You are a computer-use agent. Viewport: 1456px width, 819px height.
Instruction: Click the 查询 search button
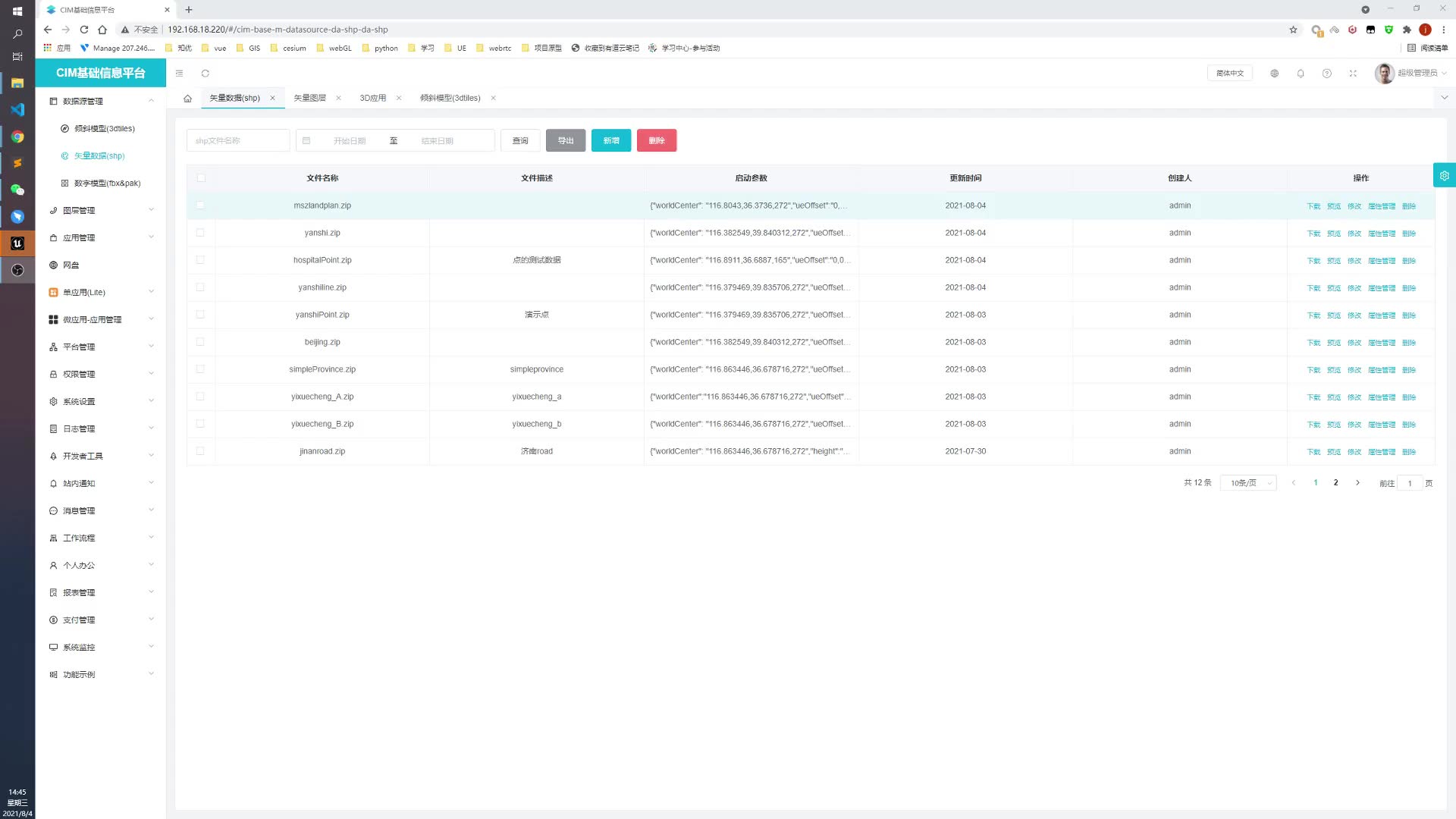coord(520,140)
